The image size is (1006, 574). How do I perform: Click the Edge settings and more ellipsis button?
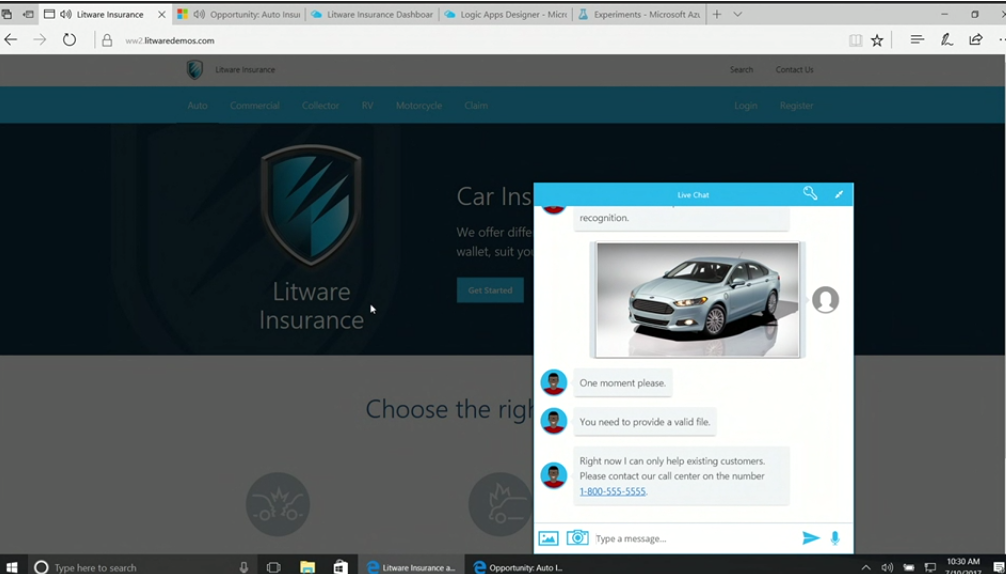(1002, 40)
